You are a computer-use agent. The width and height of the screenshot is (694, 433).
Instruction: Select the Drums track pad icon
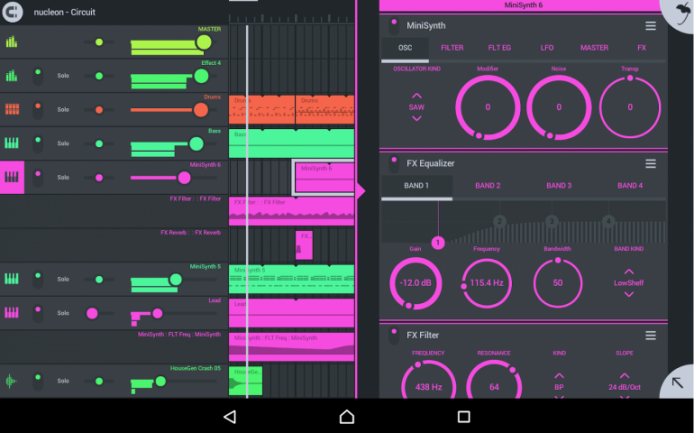[x=12, y=109]
